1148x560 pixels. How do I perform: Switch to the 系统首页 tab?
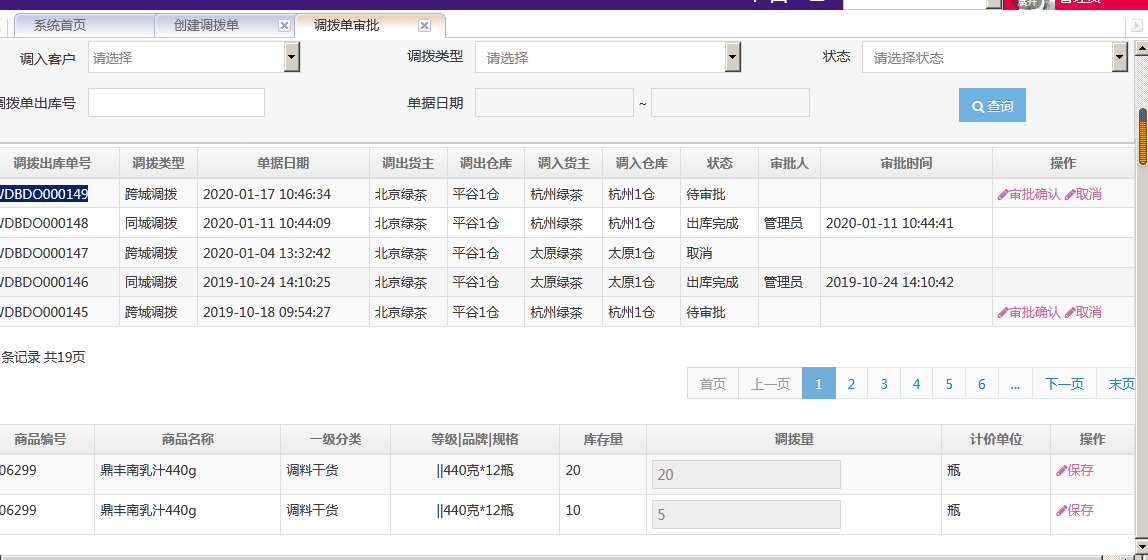(84, 26)
